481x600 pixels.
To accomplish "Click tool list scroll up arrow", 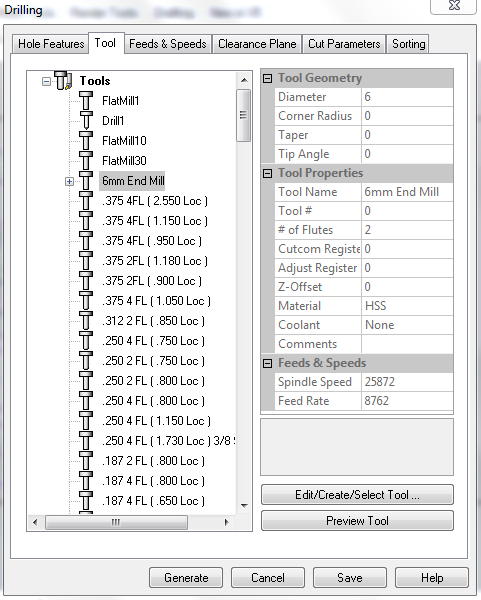I will (244, 80).
